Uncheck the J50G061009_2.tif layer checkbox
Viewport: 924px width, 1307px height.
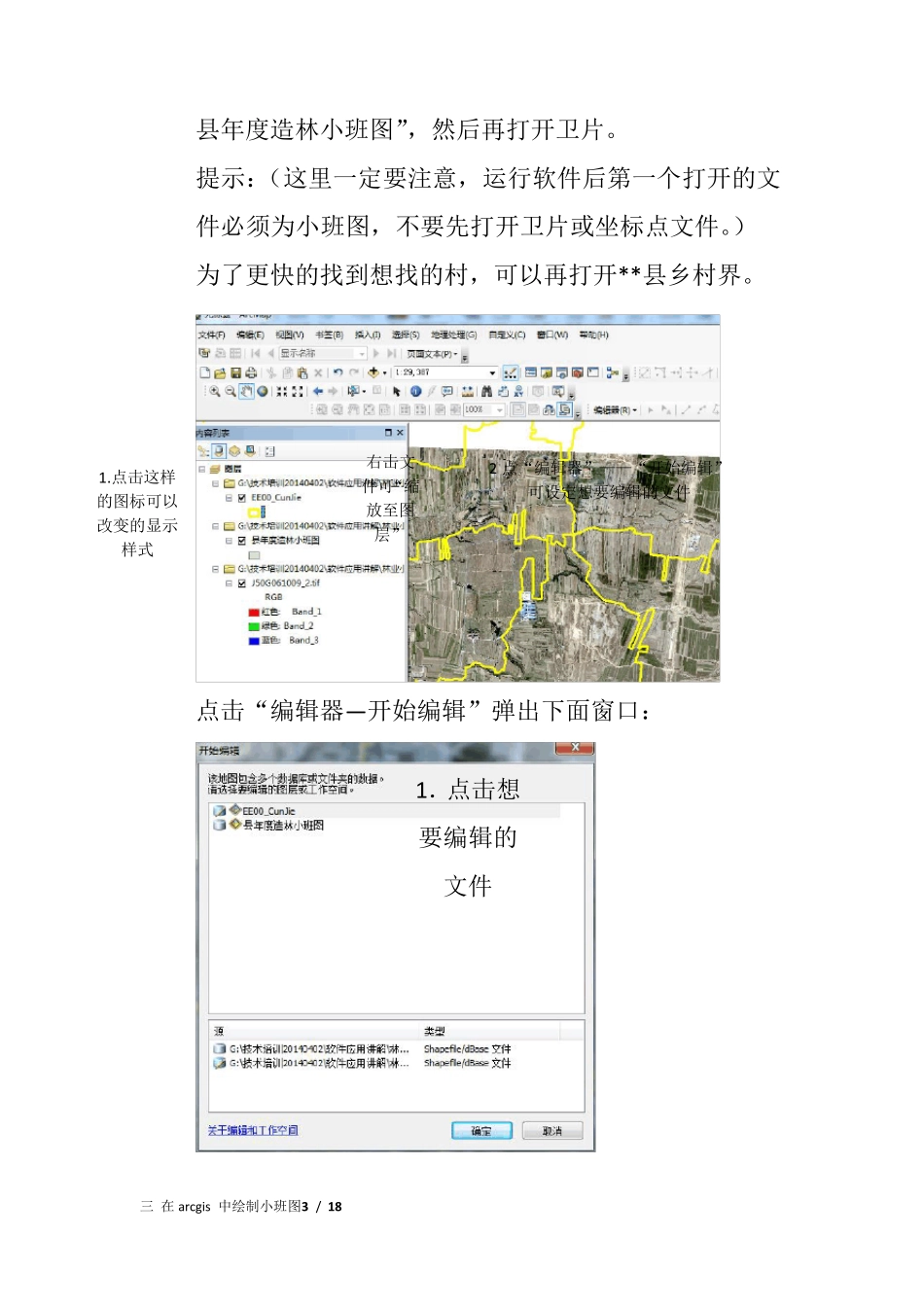pyautogui.click(x=242, y=583)
